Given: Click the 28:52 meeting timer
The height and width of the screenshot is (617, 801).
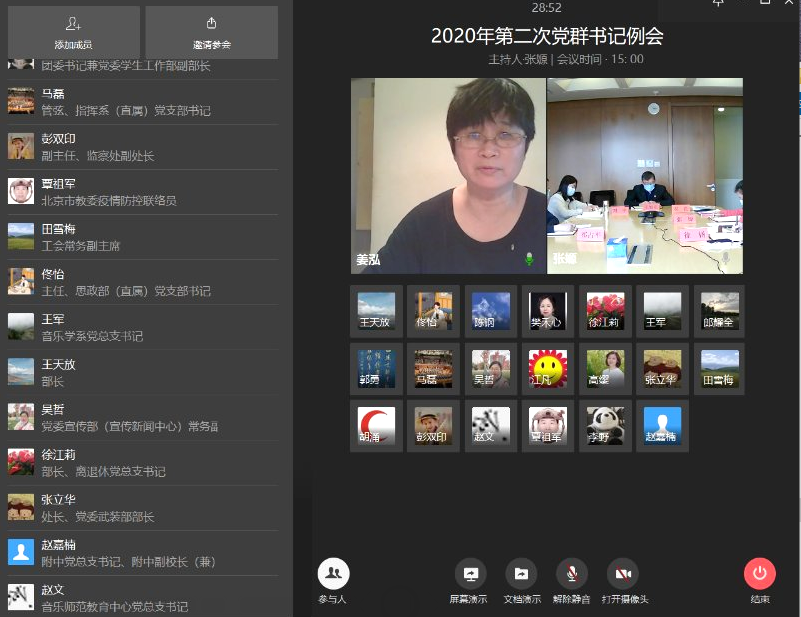Looking at the screenshot, I should [x=546, y=8].
